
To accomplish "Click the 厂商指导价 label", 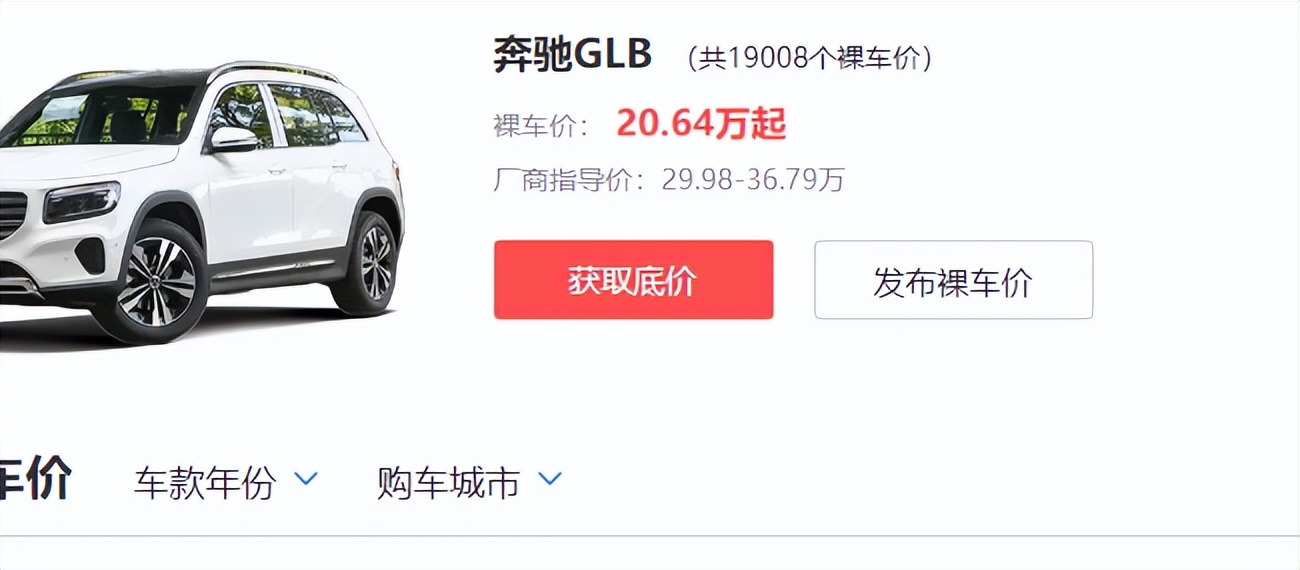I will [x=565, y=180].
